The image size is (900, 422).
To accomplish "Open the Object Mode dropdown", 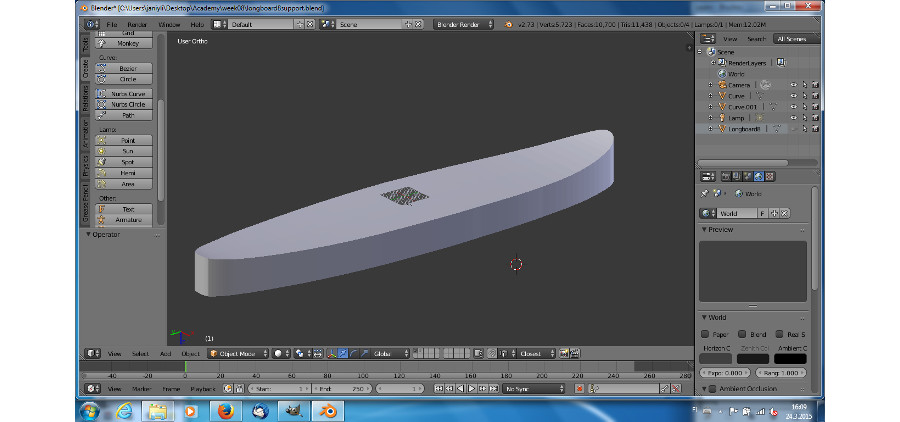I will tap(238, 354).
